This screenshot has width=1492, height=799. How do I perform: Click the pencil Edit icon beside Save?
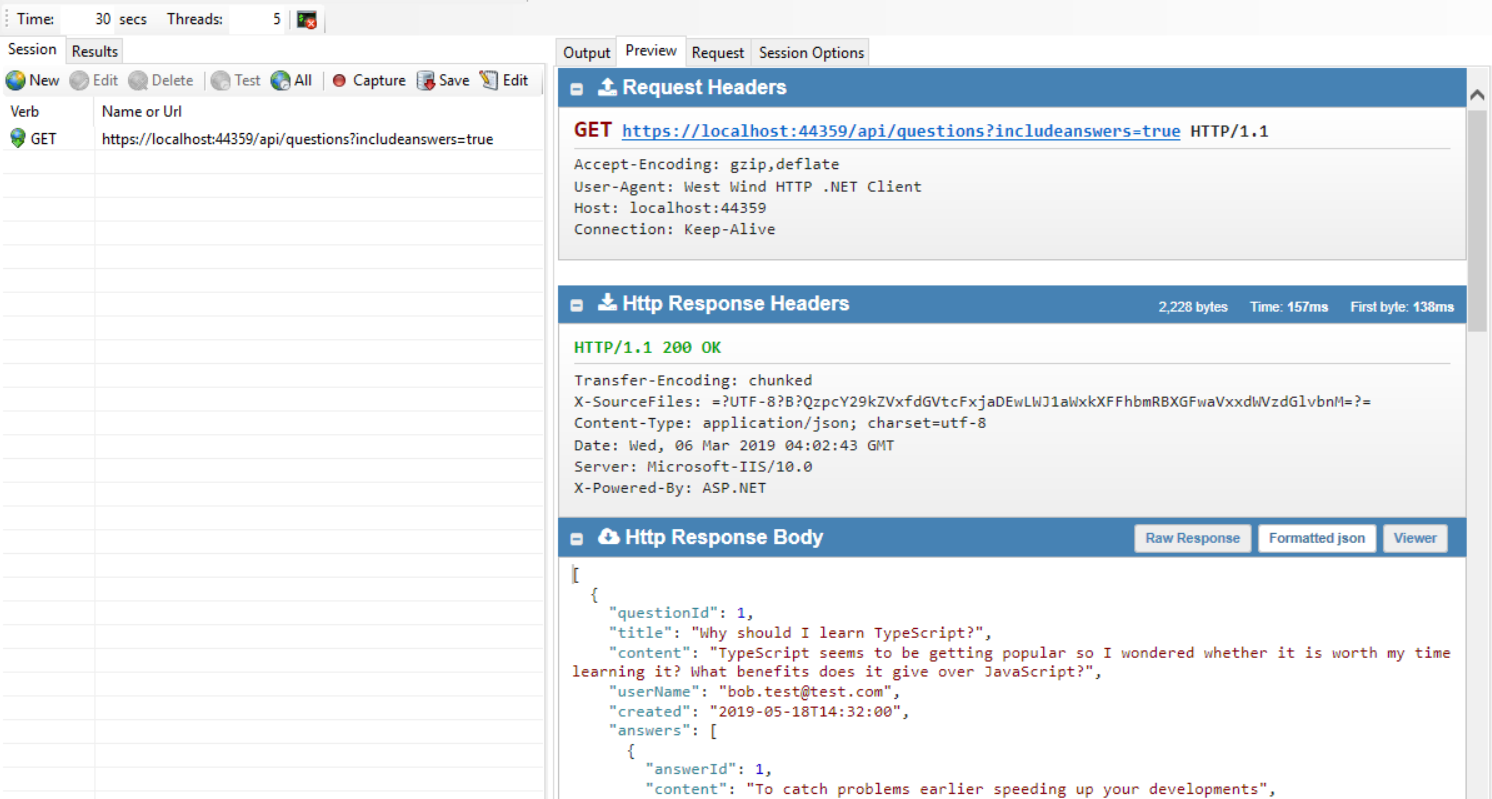click(489, 81)
